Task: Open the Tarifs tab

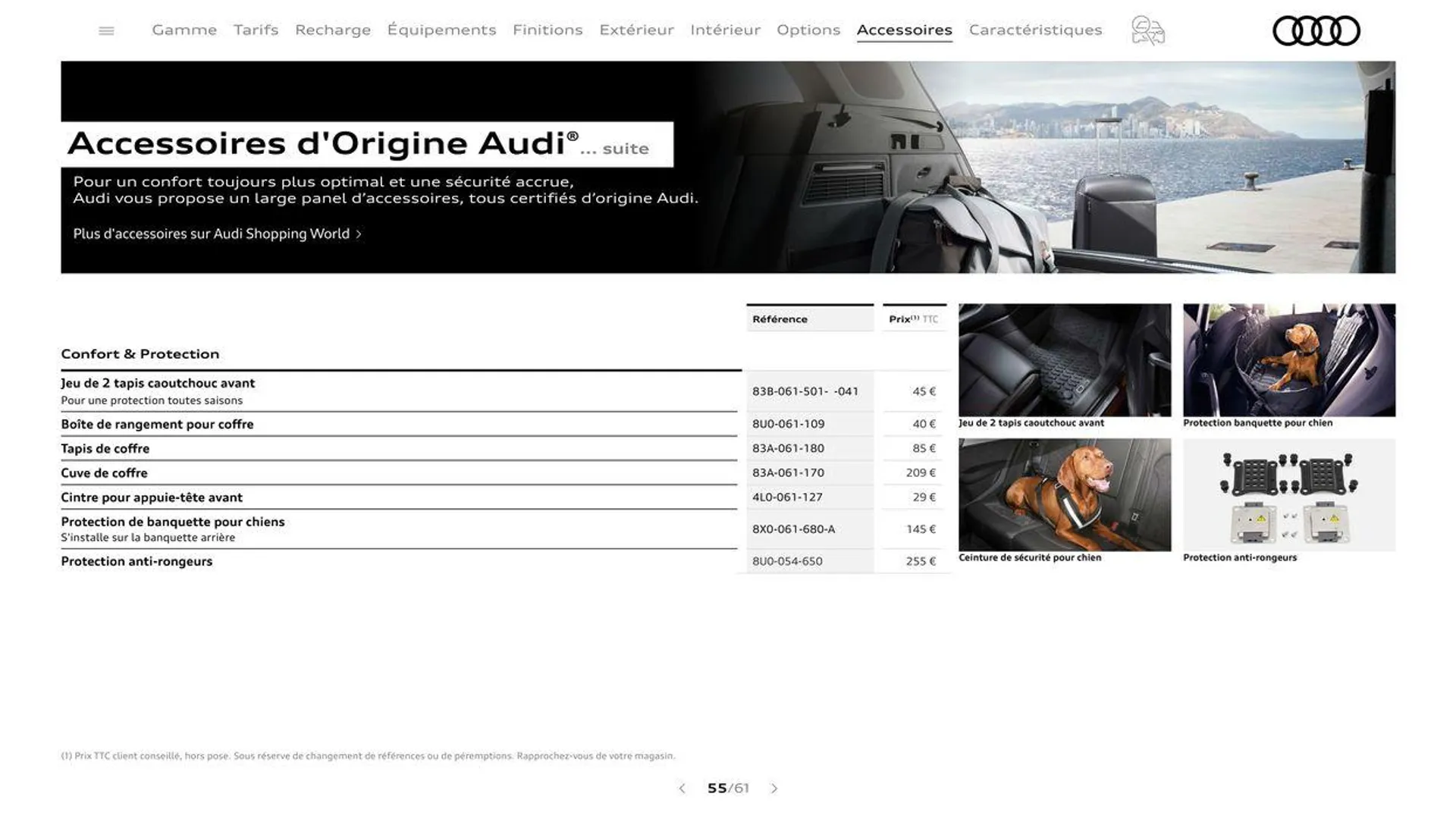Action: point(256,30)
